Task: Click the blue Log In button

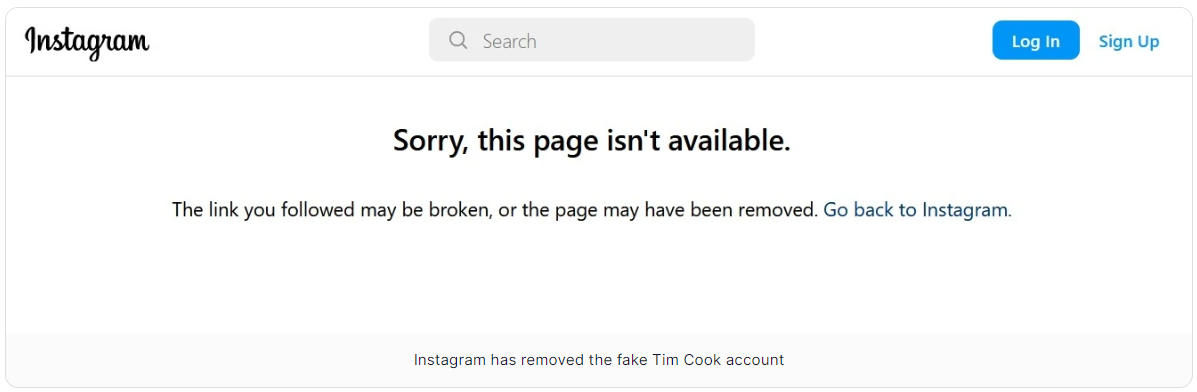Action: 1036,40
